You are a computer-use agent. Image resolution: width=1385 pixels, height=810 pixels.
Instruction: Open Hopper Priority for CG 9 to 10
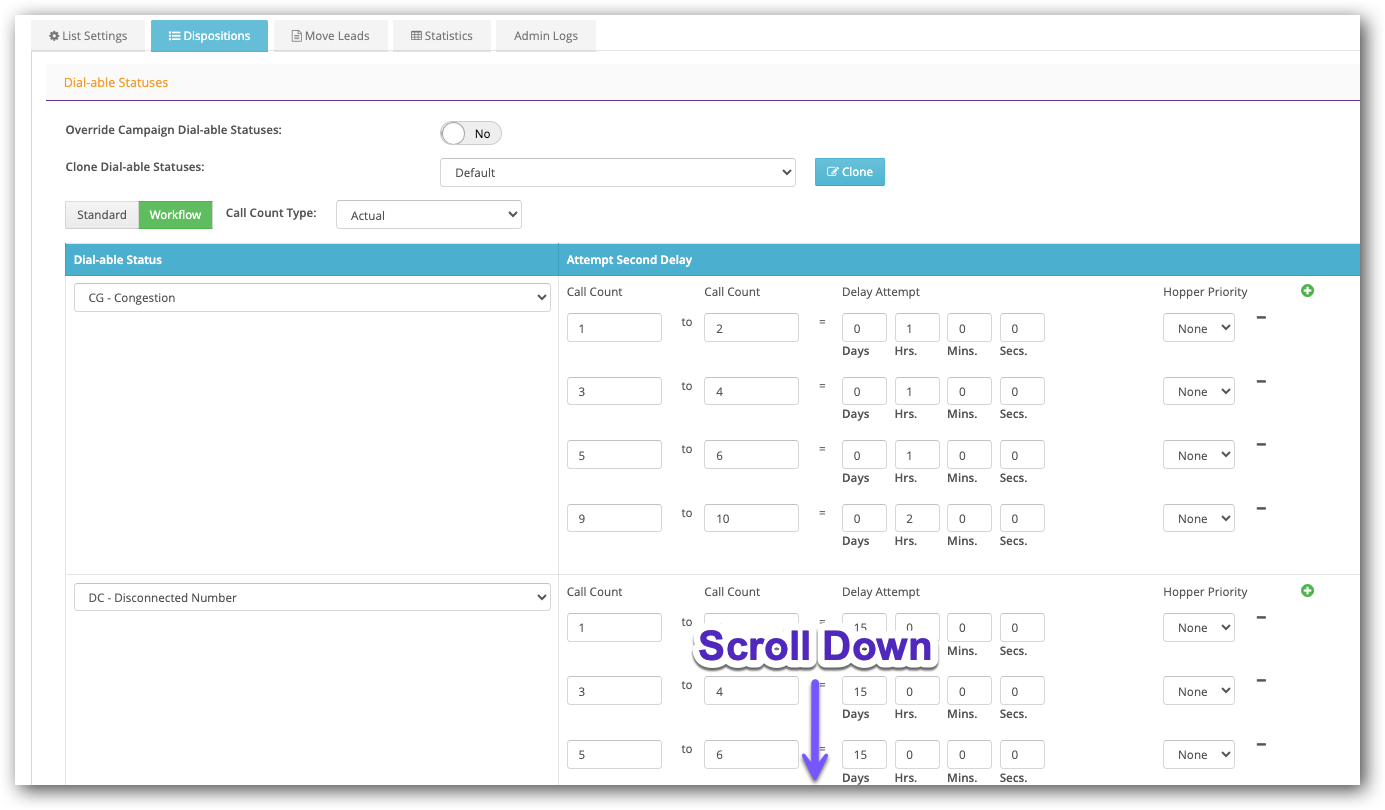(1199, 518)
